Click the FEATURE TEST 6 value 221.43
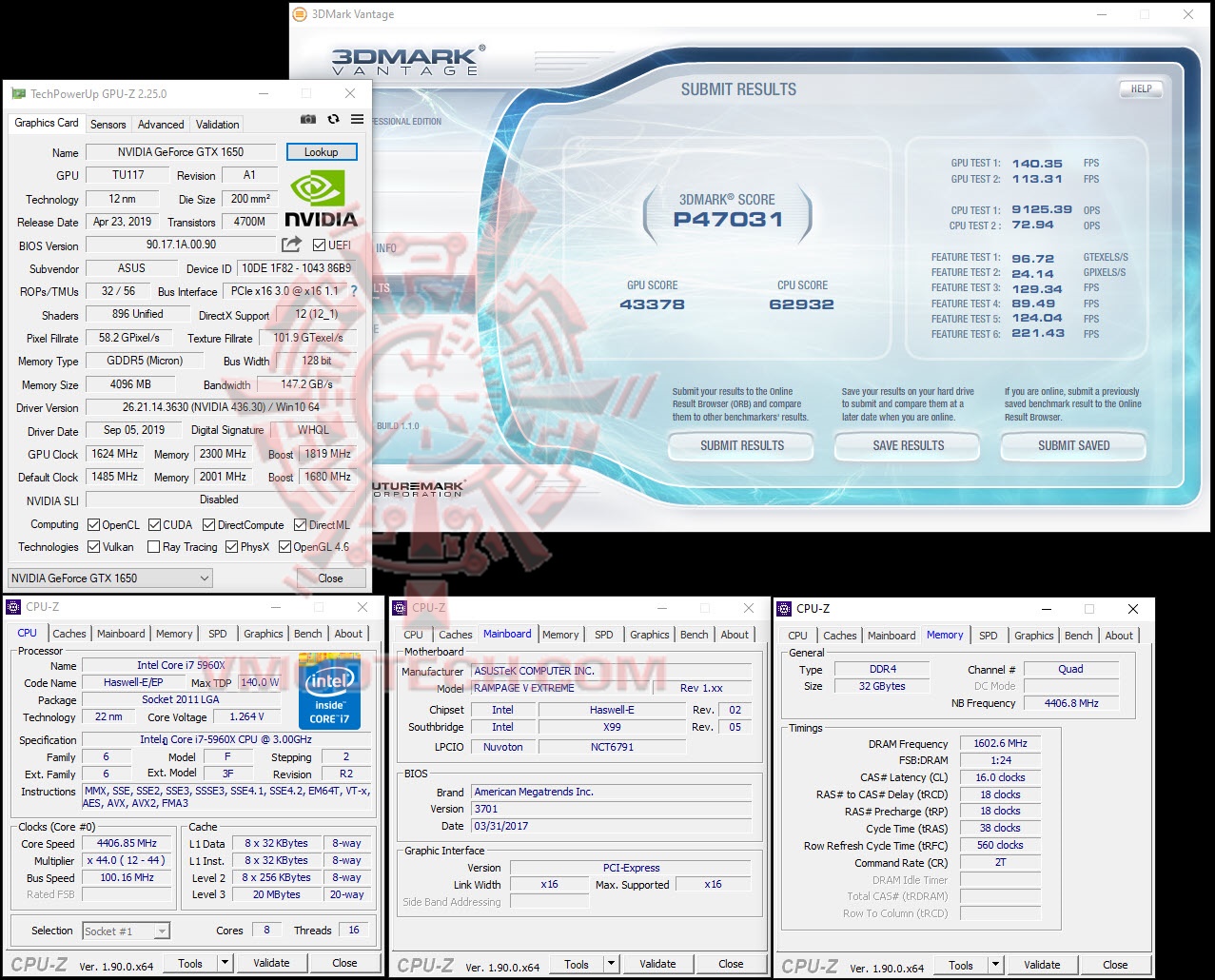The height and width of the screenshot is (980, 1215). coord(1037,334)
